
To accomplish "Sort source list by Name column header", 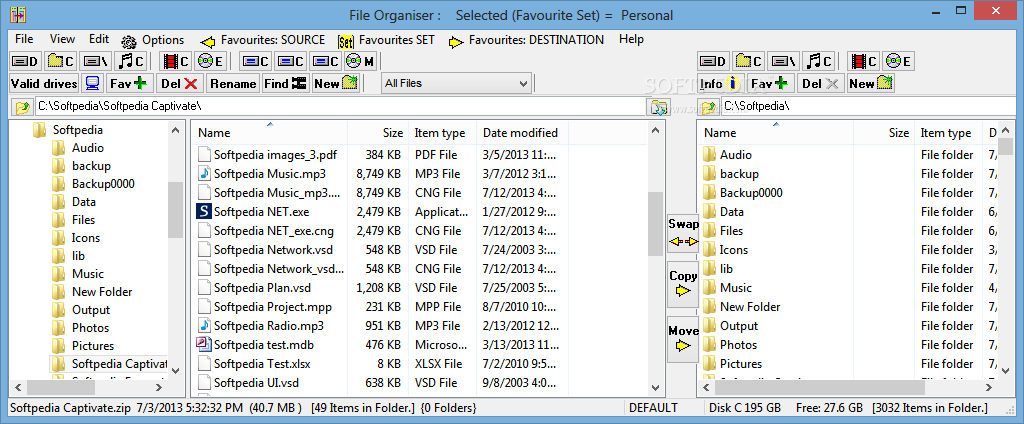I will 270,133.
